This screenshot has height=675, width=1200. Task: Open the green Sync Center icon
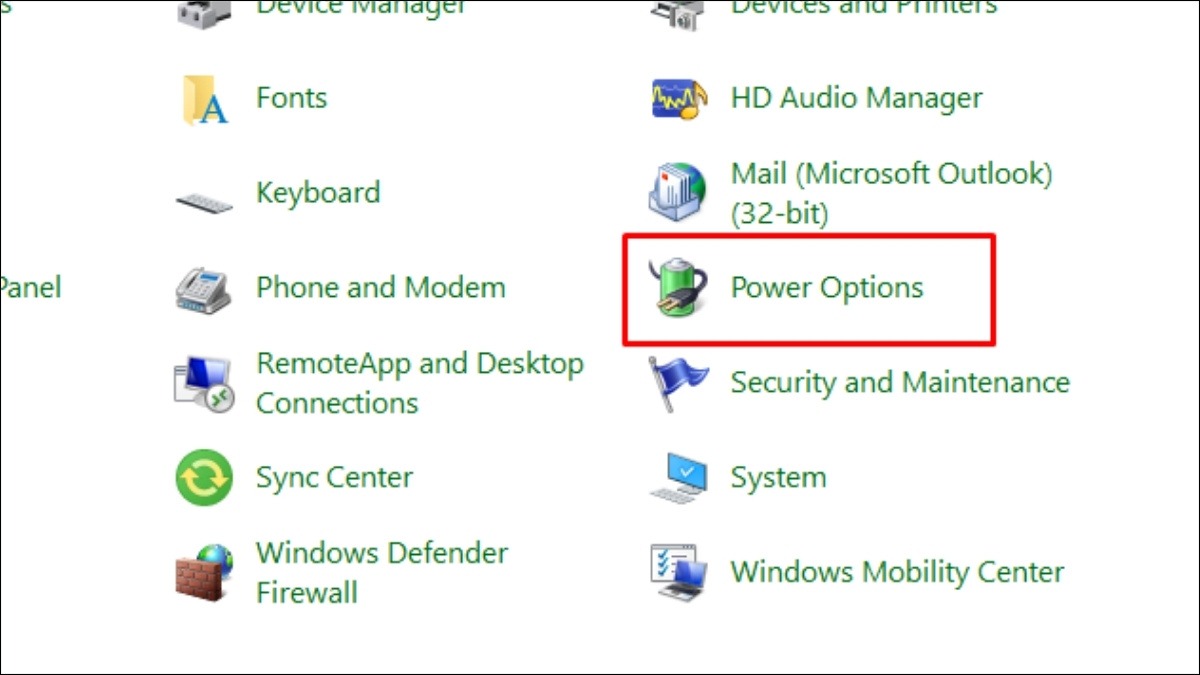click(x=204, y=478)
